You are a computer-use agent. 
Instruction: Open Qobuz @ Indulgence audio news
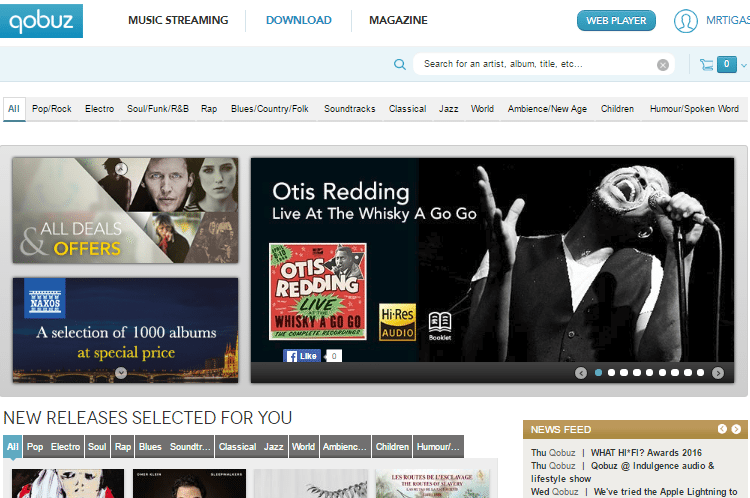click(x=623, y=472)
